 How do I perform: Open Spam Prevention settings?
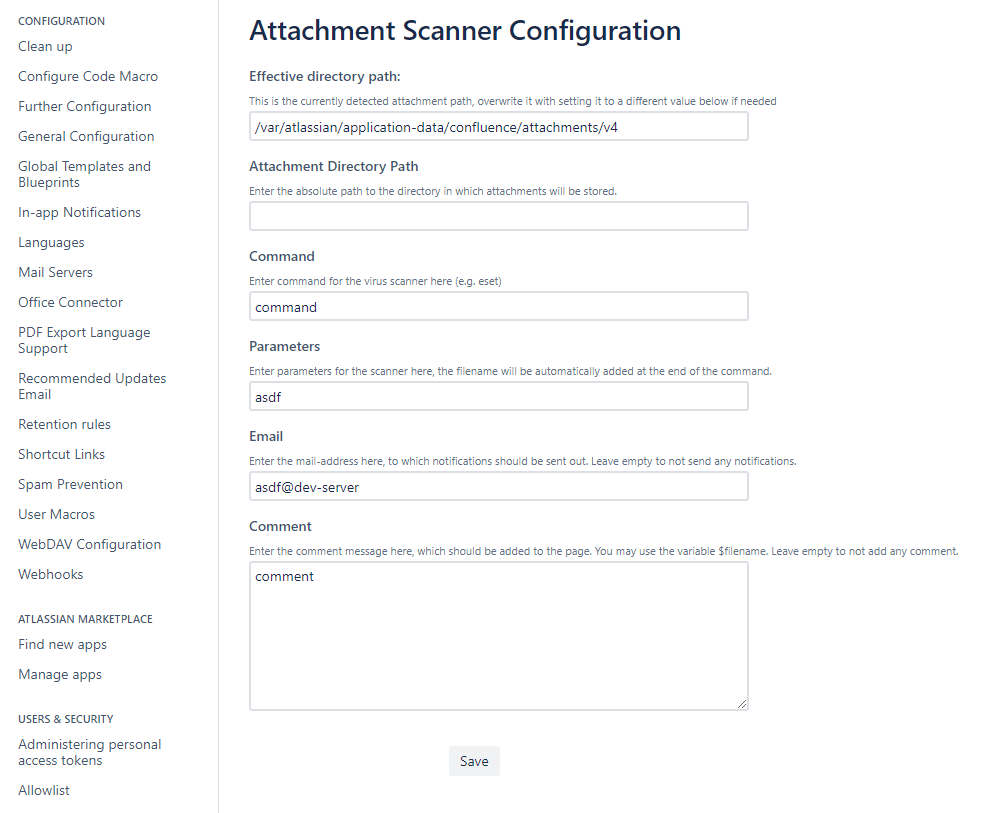(70, 485)
